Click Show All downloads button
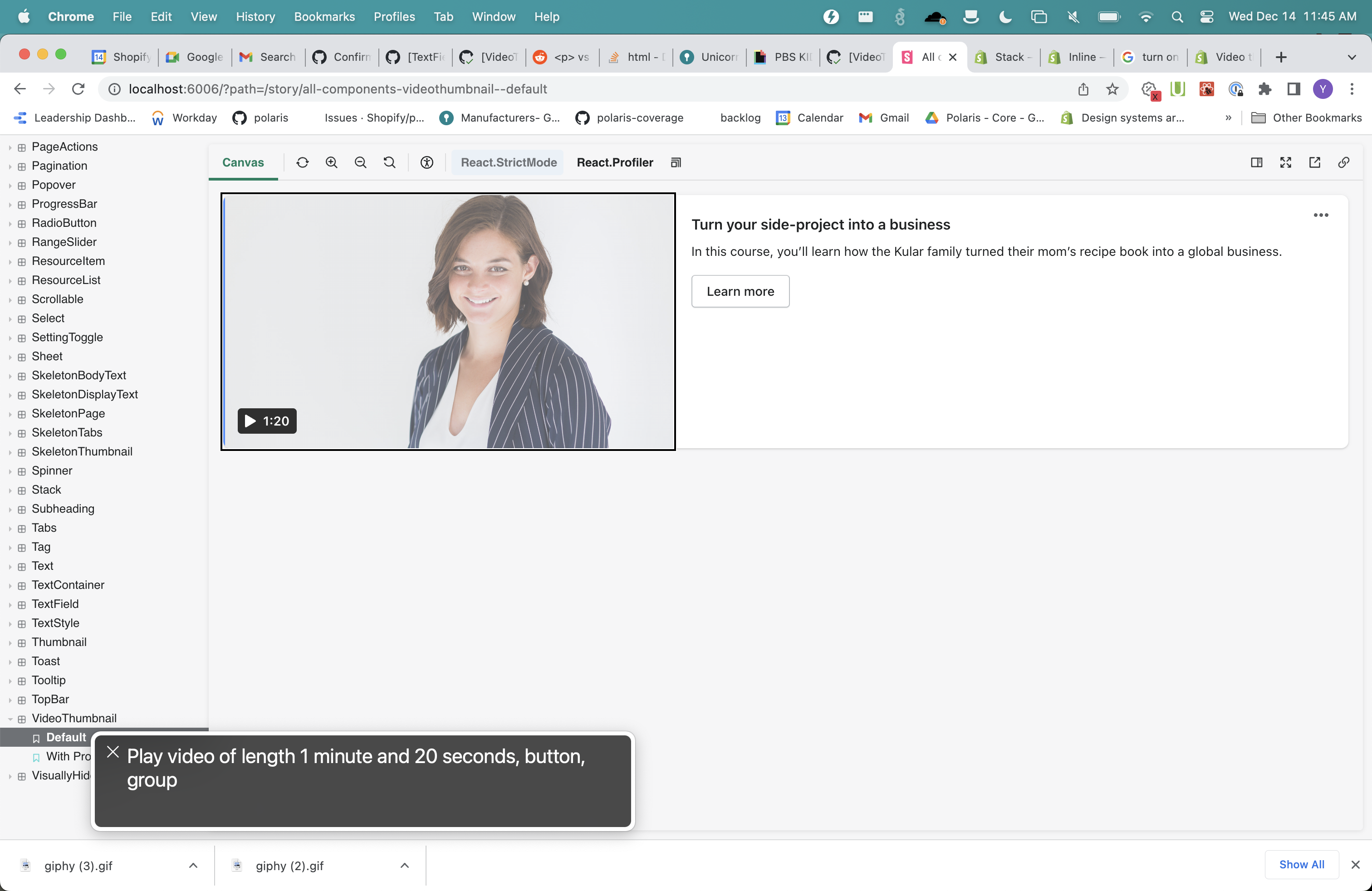The image size is (1372, 891). [1301, 865]
